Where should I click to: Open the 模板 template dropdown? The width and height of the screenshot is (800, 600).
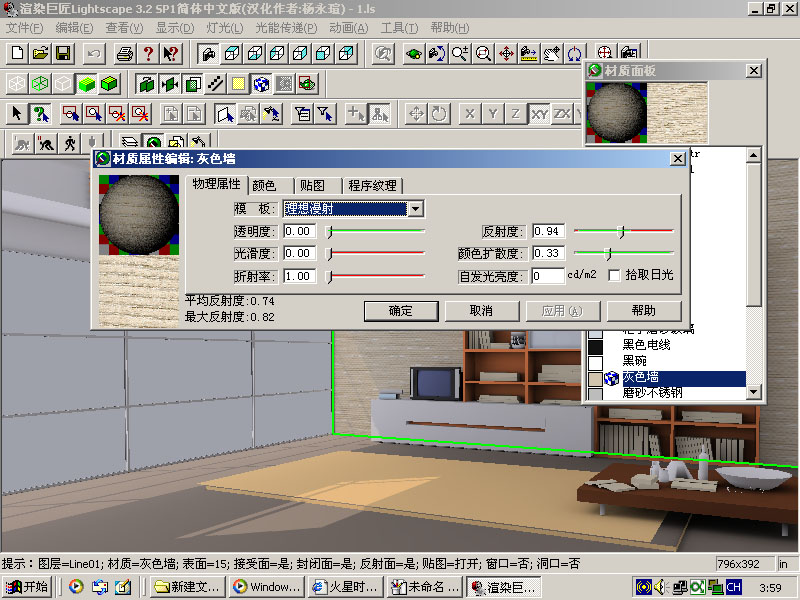pyautogui.click(x=415, y=209)
